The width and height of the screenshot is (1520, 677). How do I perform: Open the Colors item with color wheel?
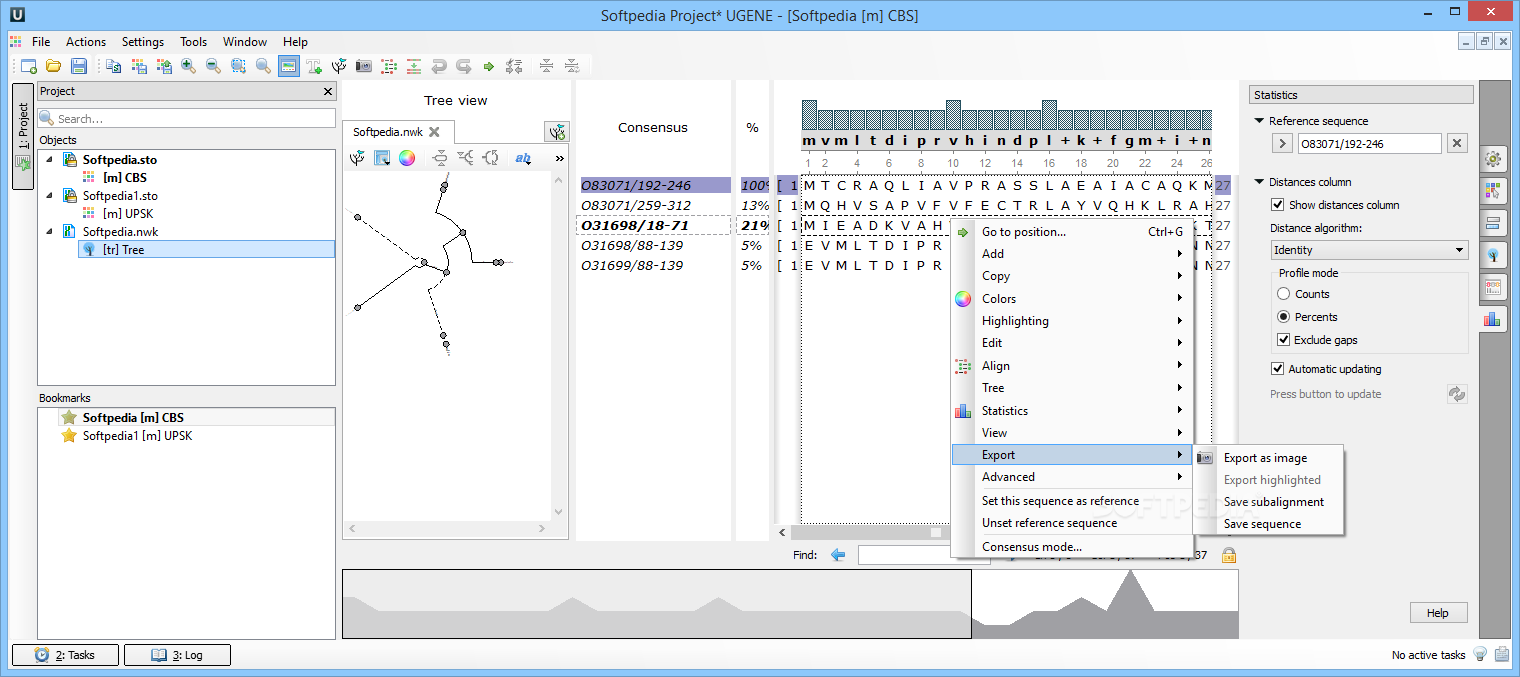click(1070, 299)
